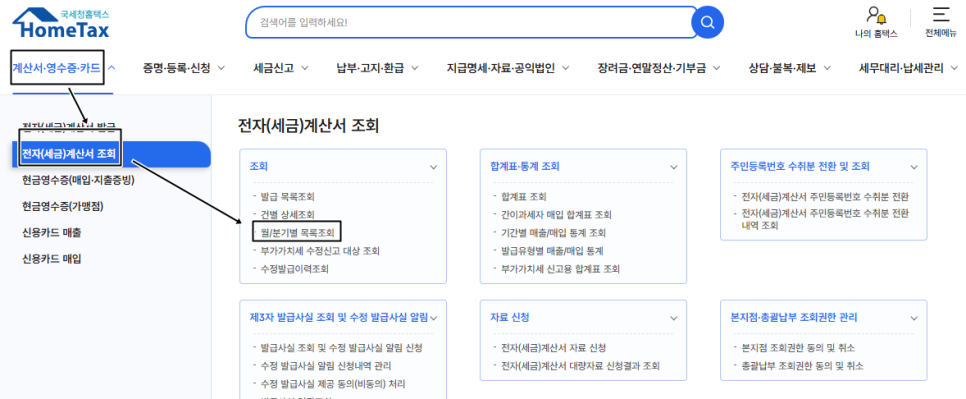Open 기간별 매출/매입 통계 조회 link
966x399 pixels.
[x=553, y=233]
